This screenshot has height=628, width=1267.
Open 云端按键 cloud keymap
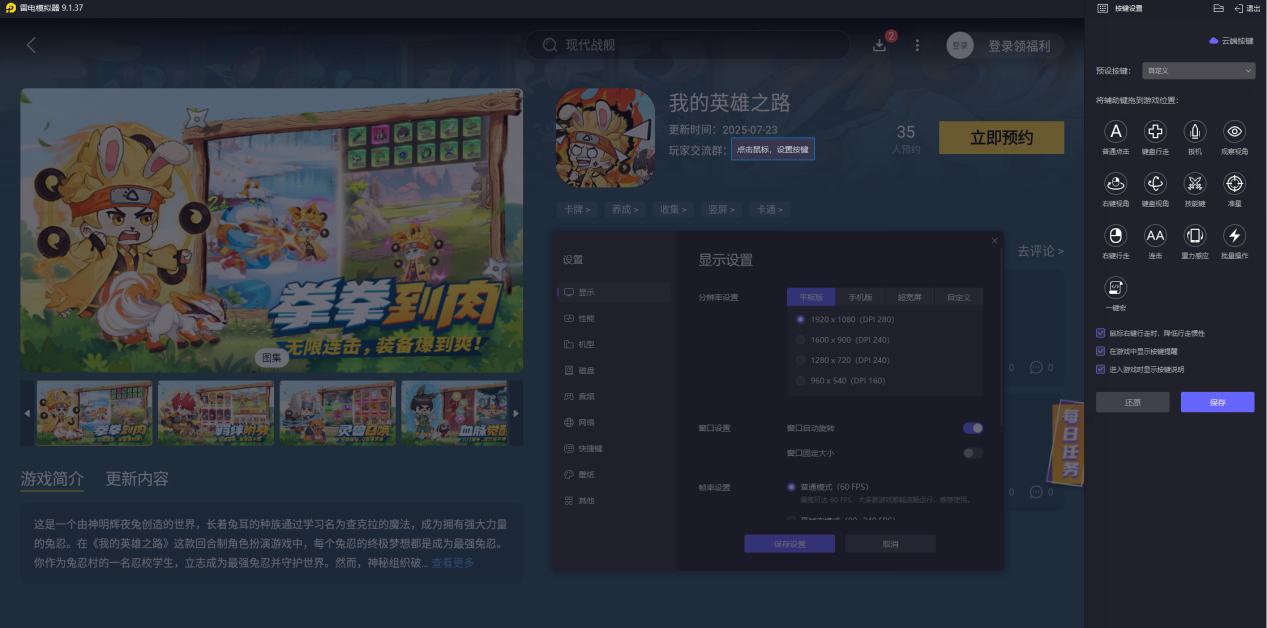click(x=1231, y=41)
